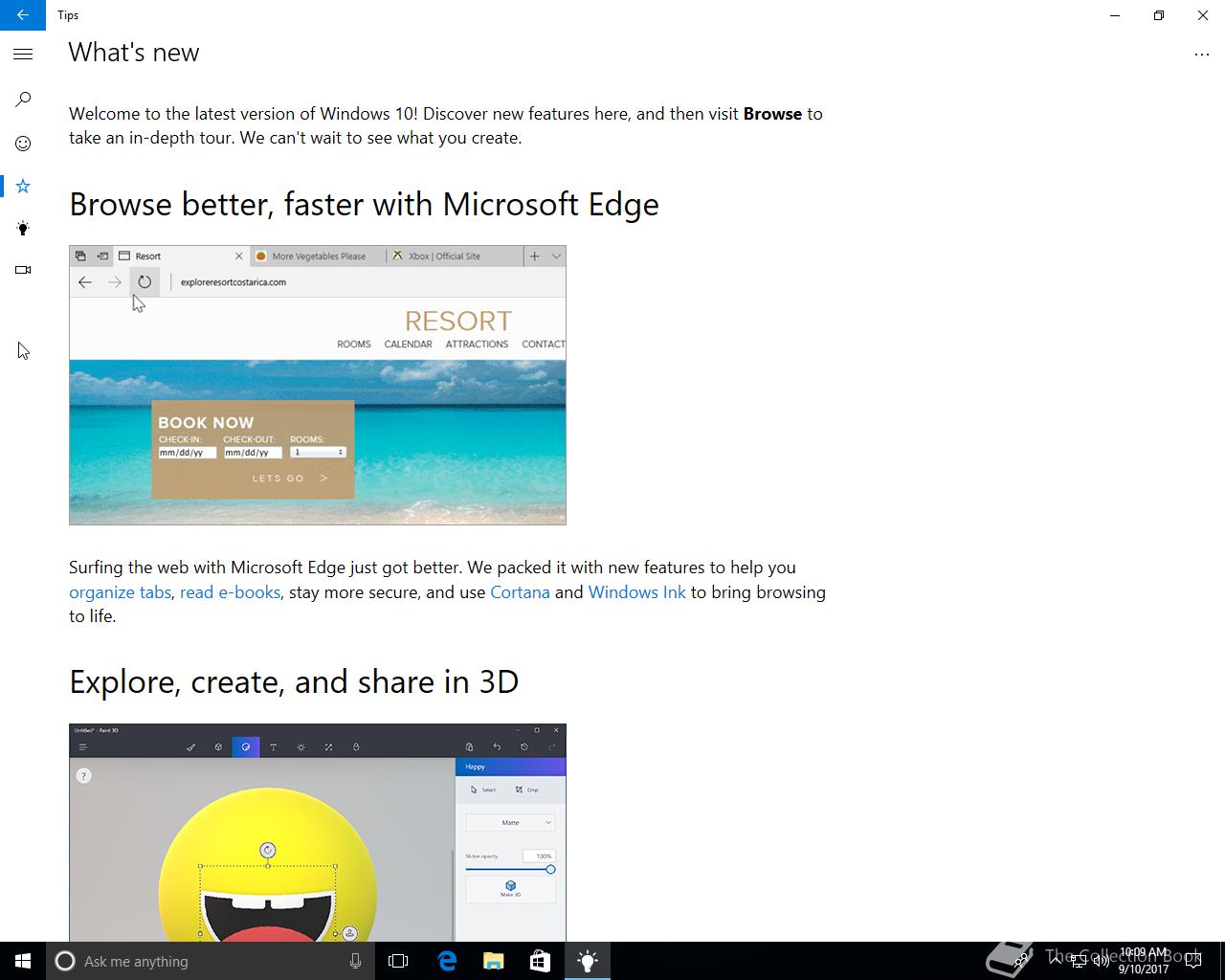This screenshot has height=980, width=1225.
Task: Open the hamburger navigation menu
Action: coord(23,55)
